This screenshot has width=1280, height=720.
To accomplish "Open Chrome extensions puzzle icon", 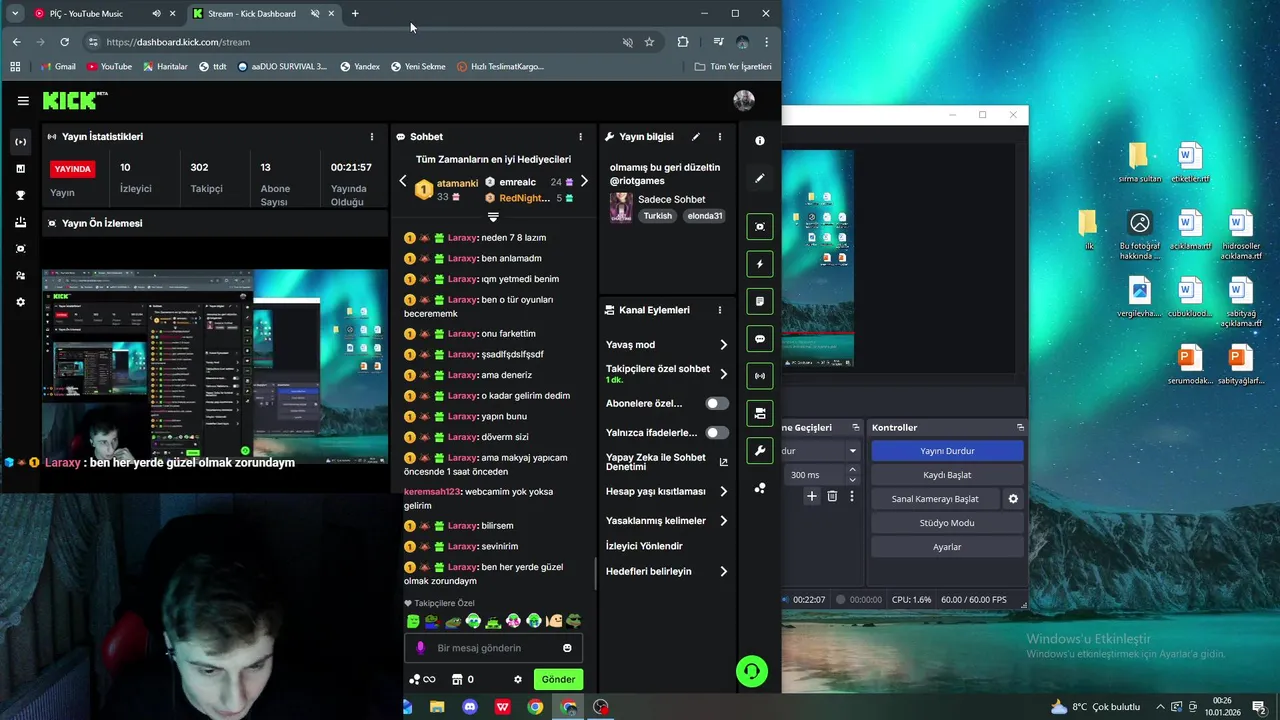I will 683,42.
